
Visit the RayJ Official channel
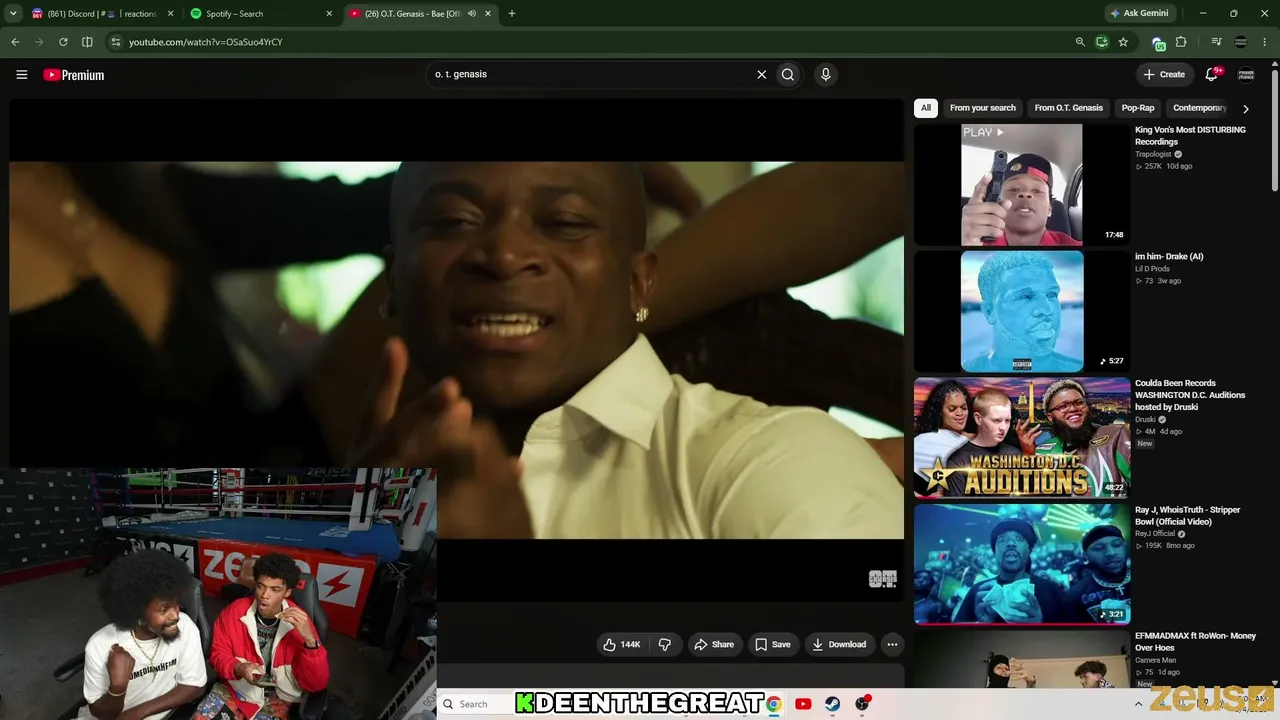pyautogui.click(x=1155, y=534)
